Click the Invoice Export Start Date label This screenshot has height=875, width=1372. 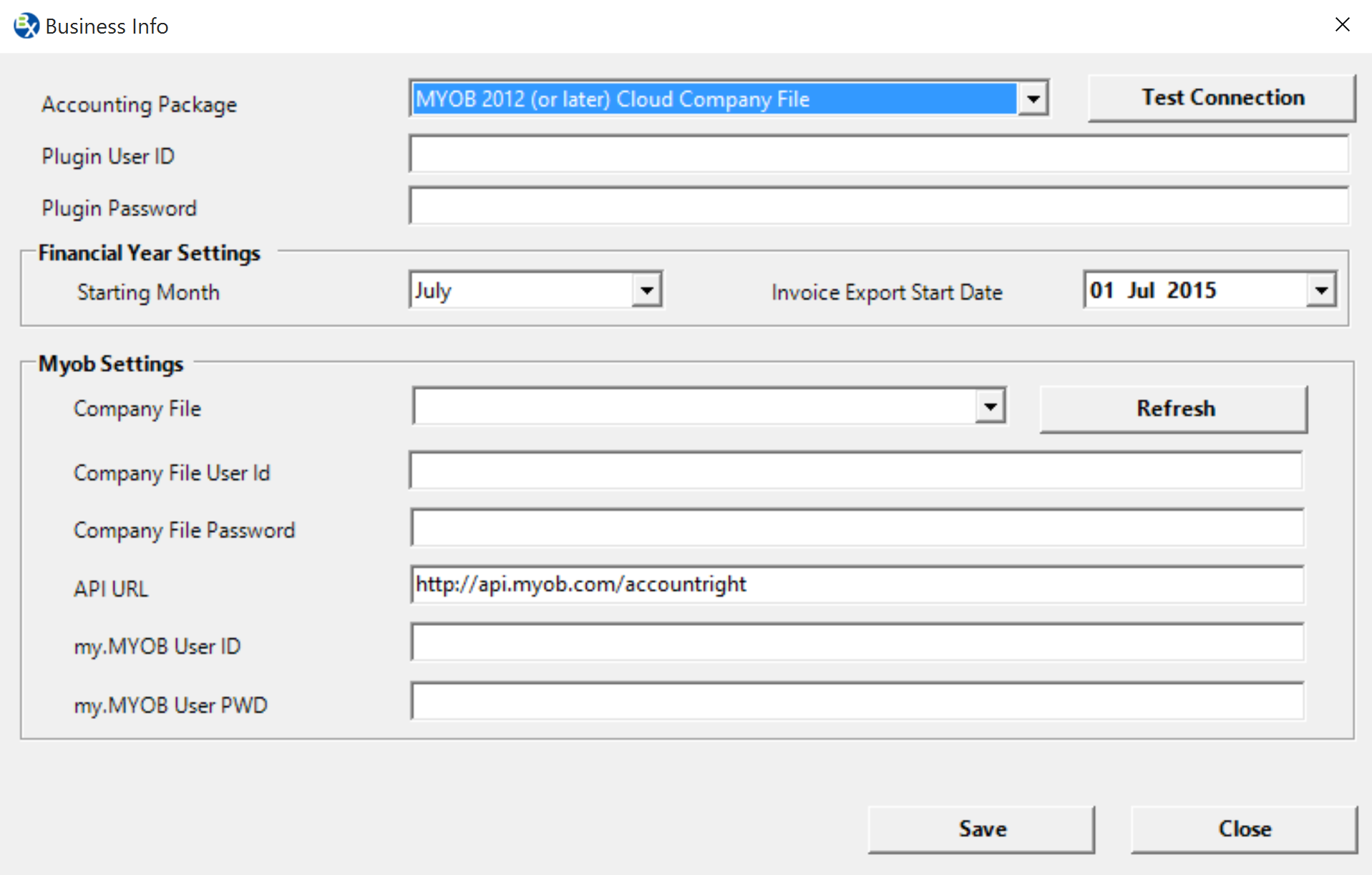(x=887, y=293)
